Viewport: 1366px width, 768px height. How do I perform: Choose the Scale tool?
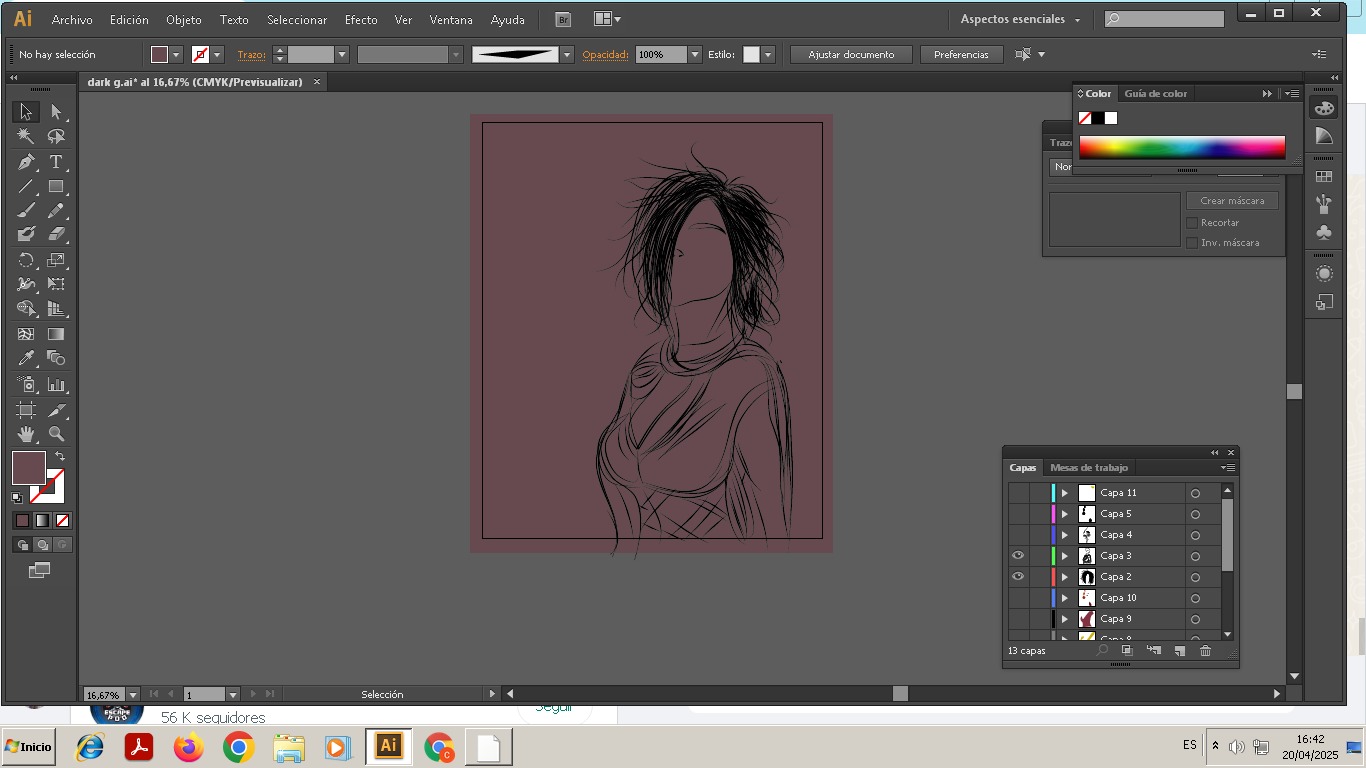56,260
